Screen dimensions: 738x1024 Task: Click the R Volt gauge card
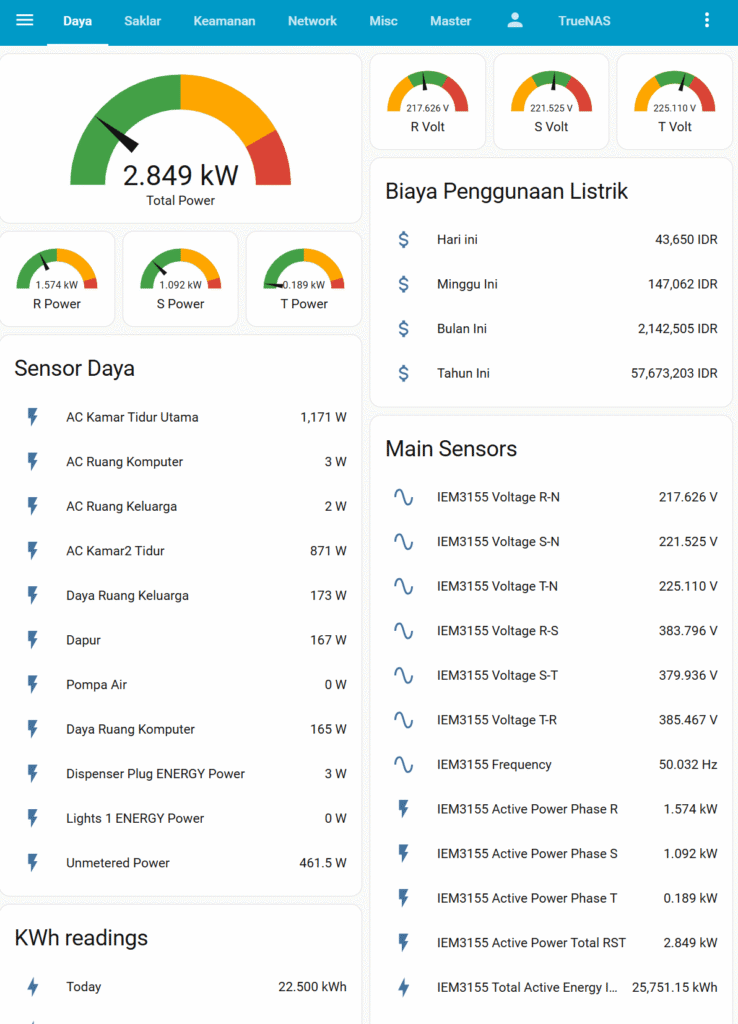(428, 101)
